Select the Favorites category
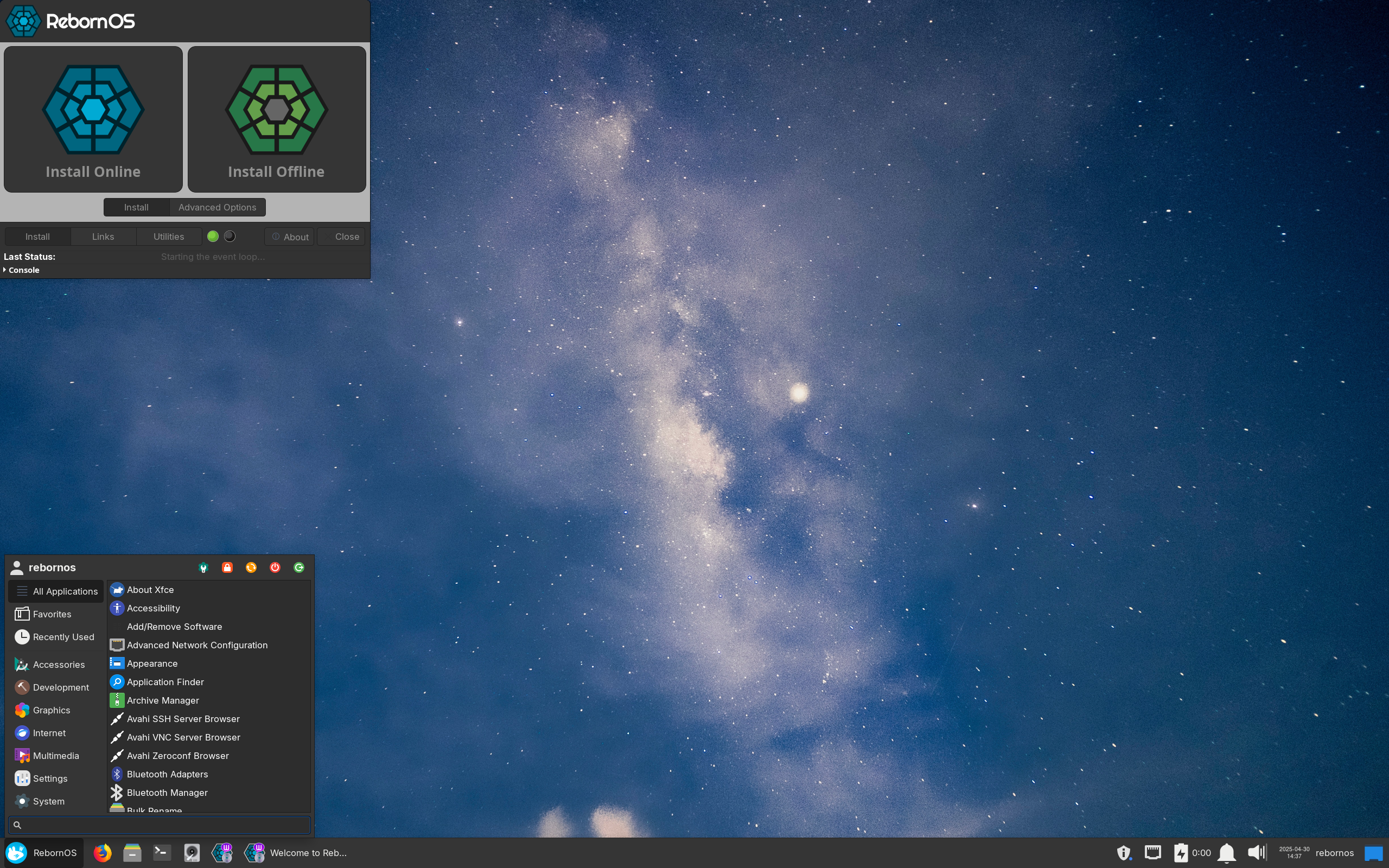 click(x=56, y=614)
